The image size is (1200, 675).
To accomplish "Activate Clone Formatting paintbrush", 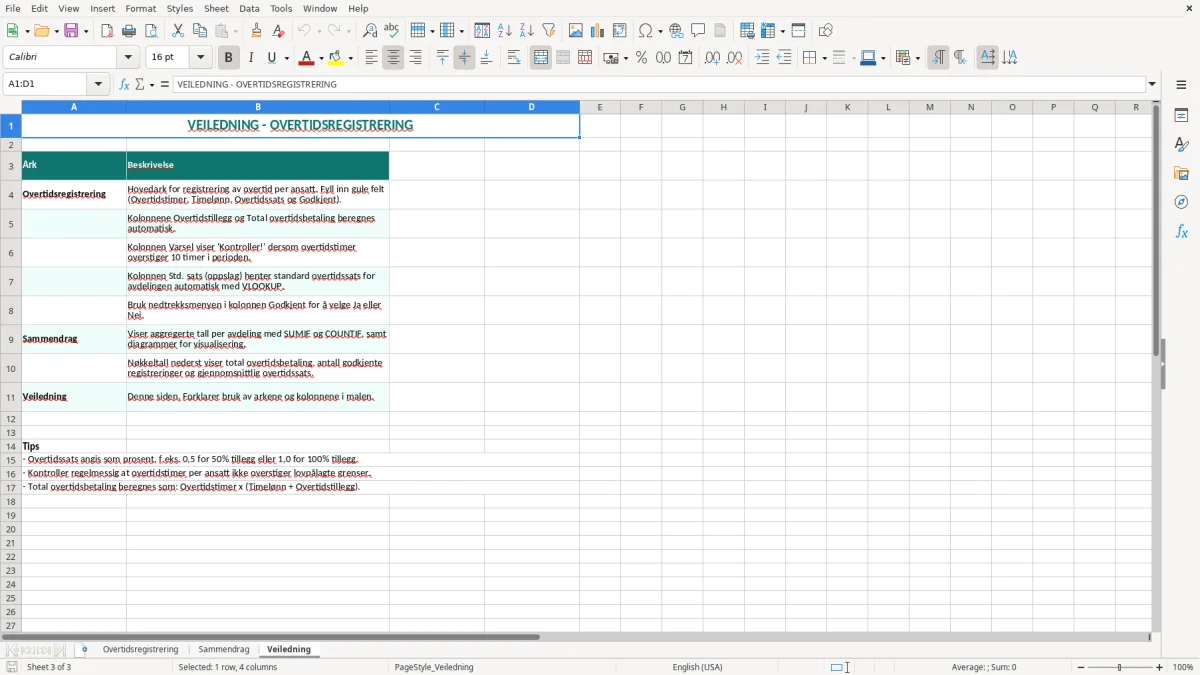I will tap(257, 31).
